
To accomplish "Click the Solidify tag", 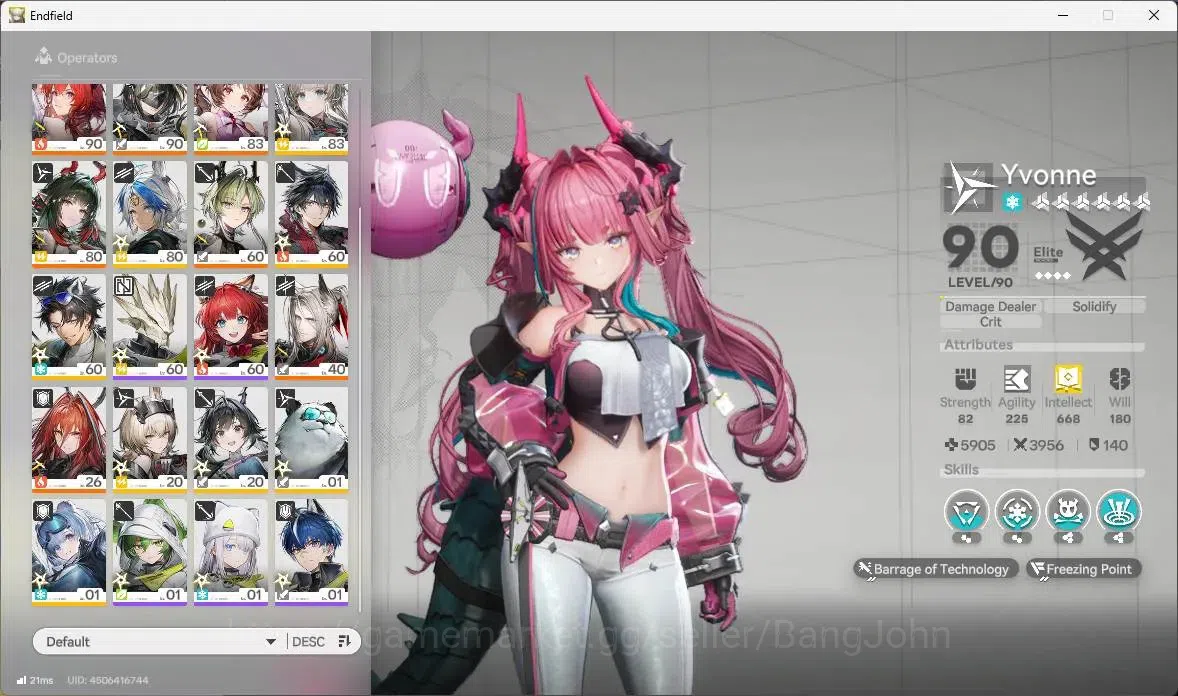I will click(1094, 306).
